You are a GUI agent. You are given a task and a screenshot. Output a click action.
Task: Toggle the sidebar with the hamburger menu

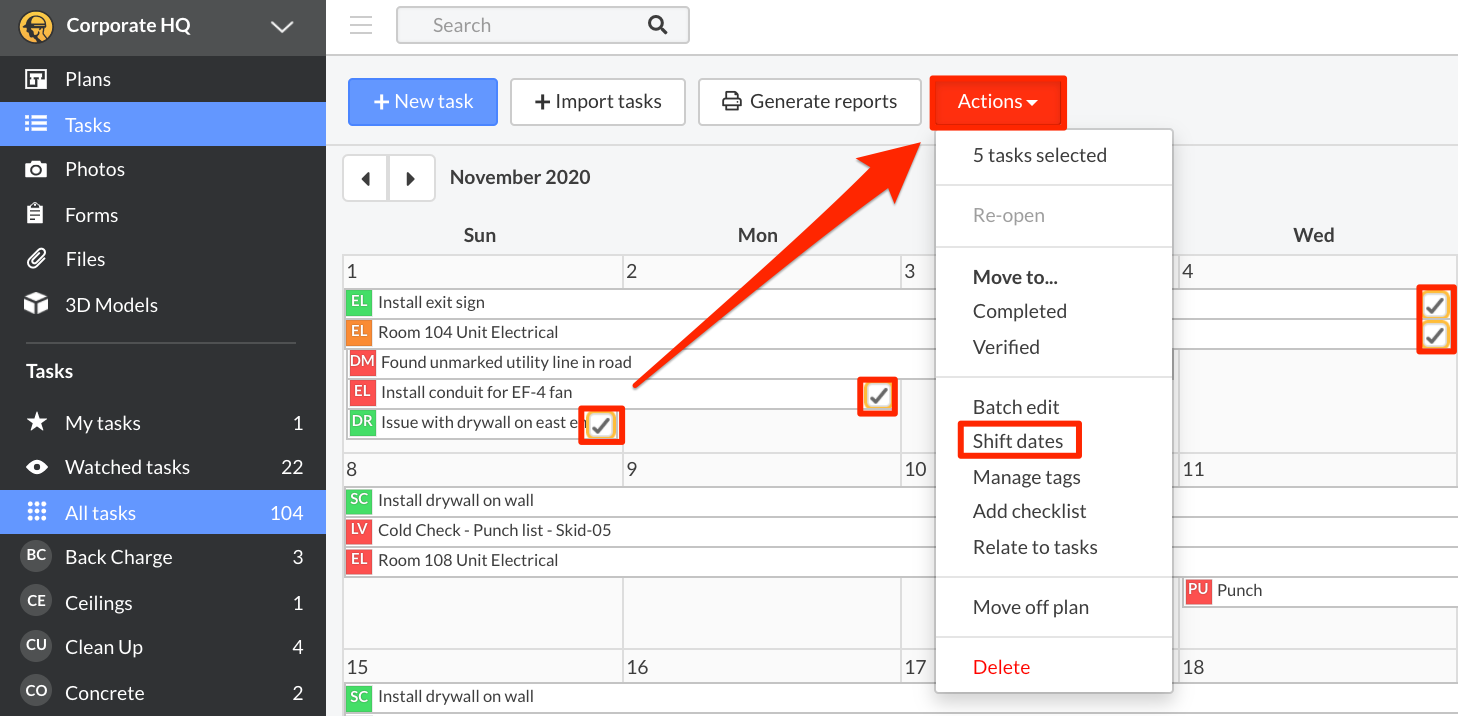click(360, 25)
